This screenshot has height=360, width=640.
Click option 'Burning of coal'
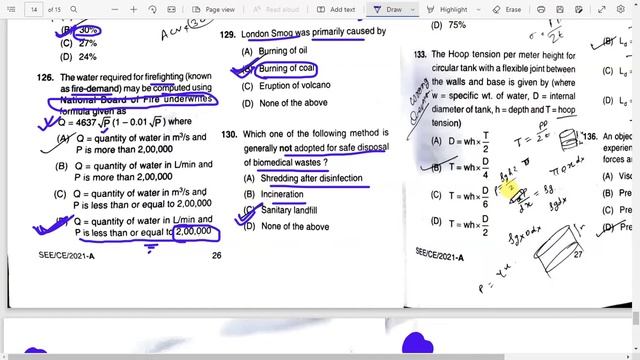tap(287, 68)
